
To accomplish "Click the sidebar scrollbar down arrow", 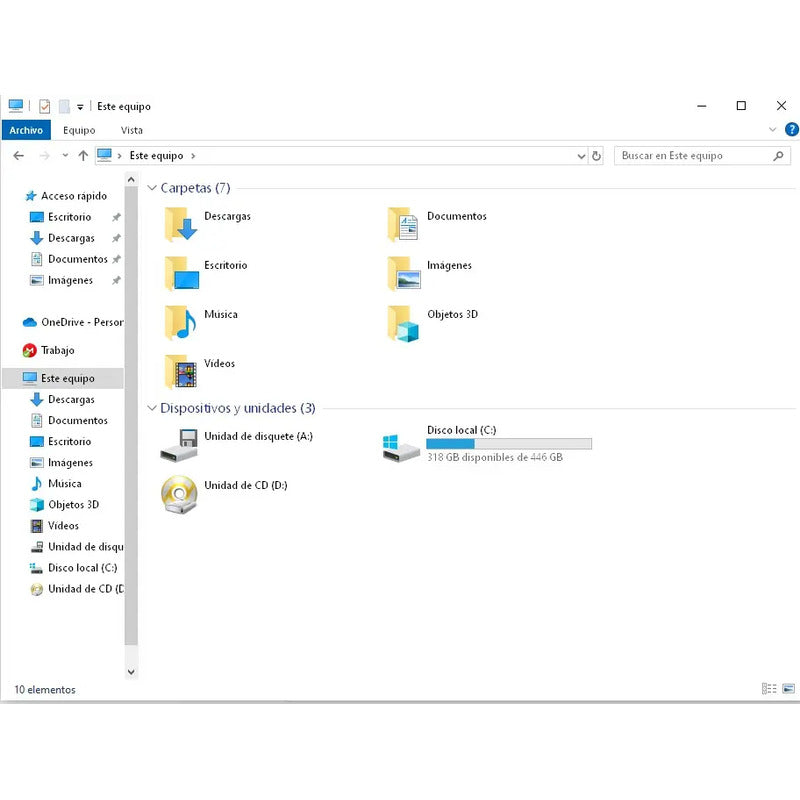I will tap(131, 672).
